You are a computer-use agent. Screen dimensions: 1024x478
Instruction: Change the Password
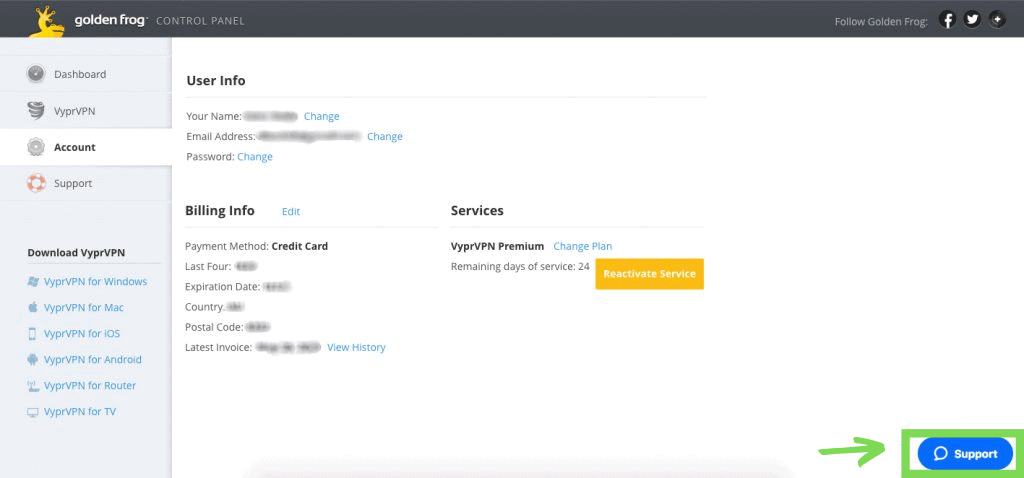pyautogui.click(x=255, y=157)
